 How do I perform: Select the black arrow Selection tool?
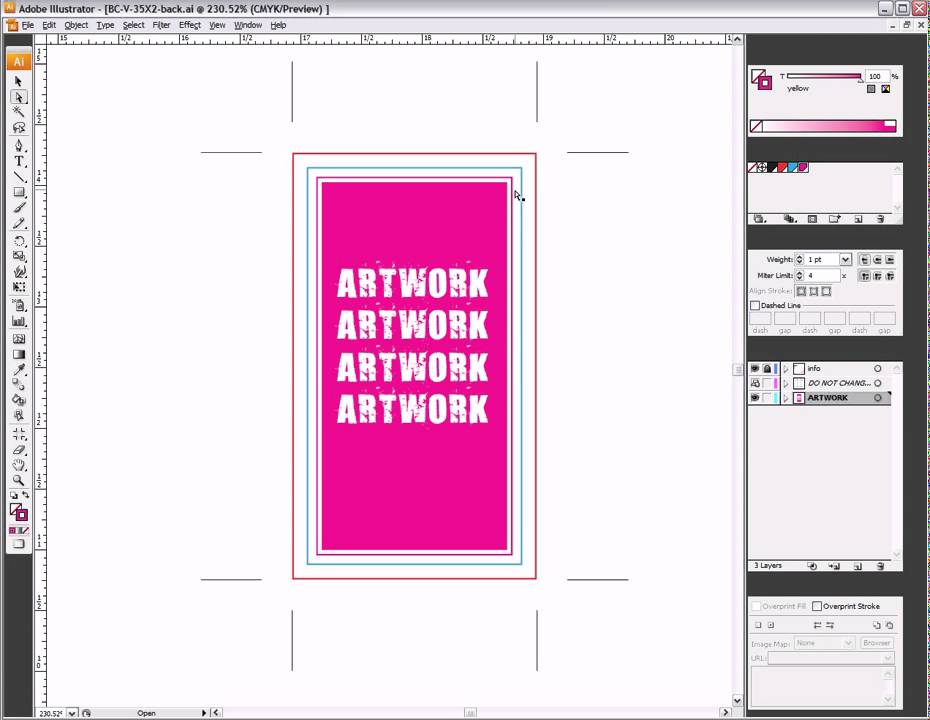pos(18,81)
